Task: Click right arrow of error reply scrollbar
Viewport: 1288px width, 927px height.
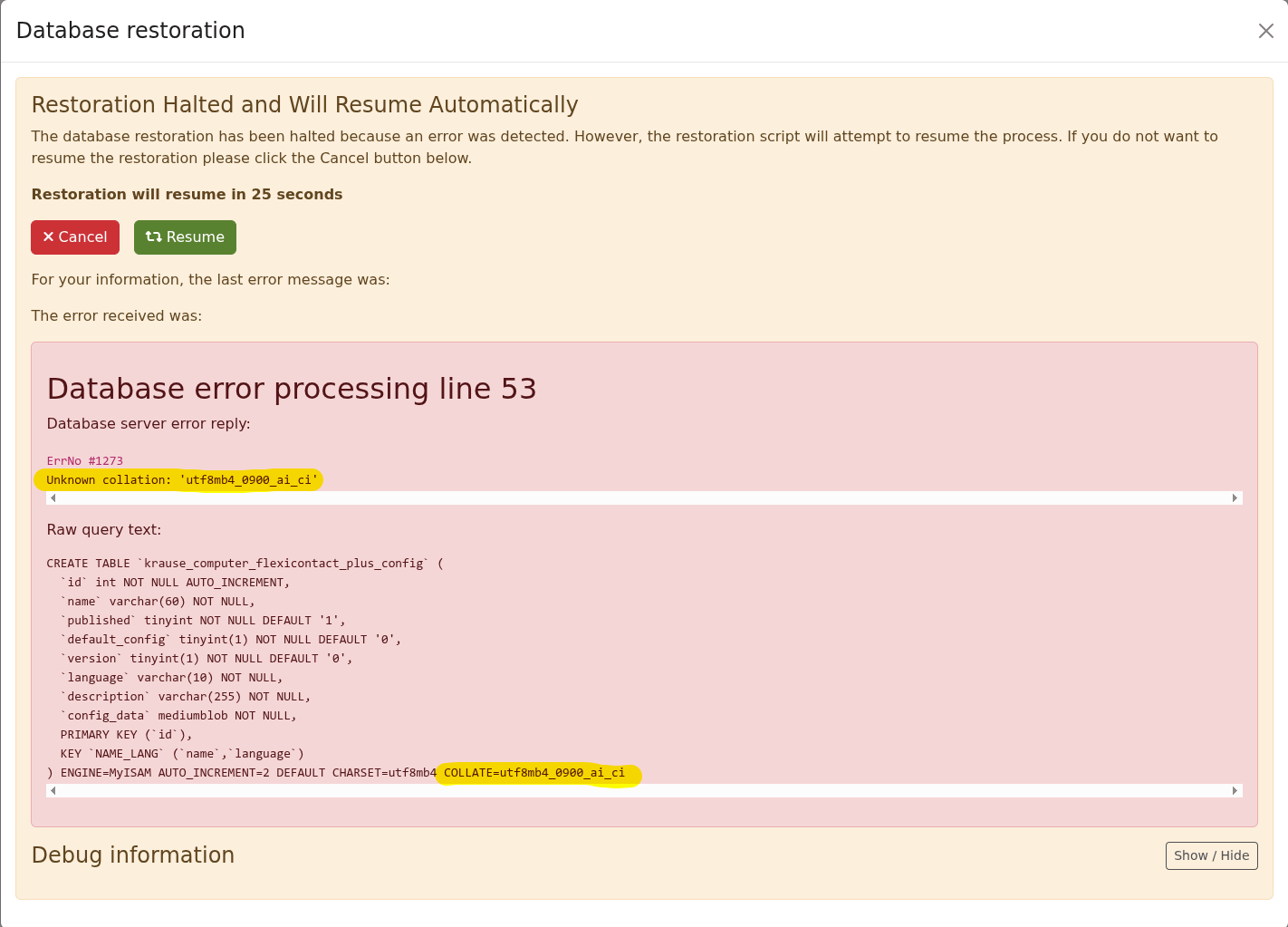Action: tap(1235, 498)
